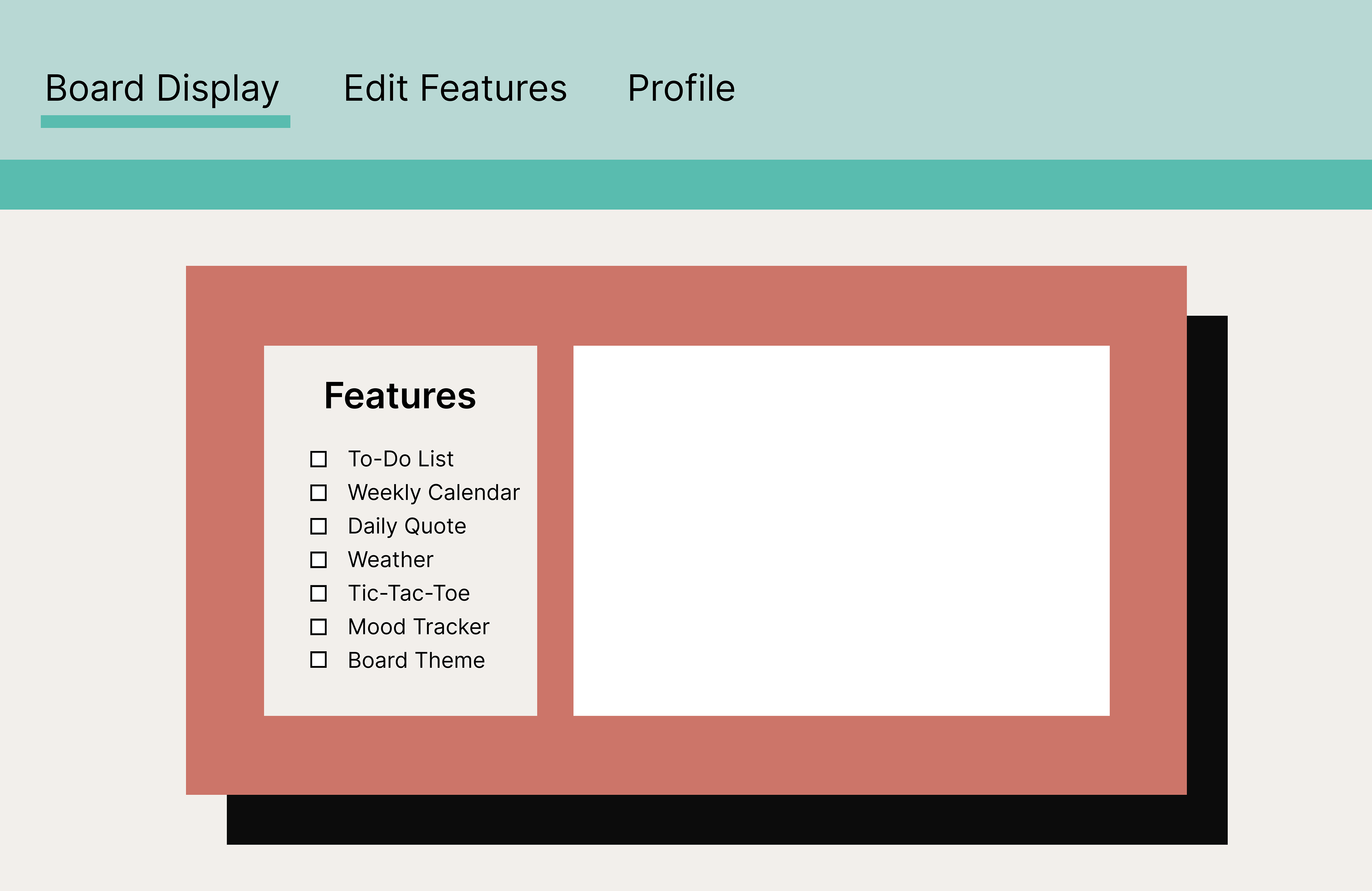Image resolution: width=1372 pixels, height=891 pixels.
Task: Check the To-Do List checkbox
Action: [x=318, y=459]
